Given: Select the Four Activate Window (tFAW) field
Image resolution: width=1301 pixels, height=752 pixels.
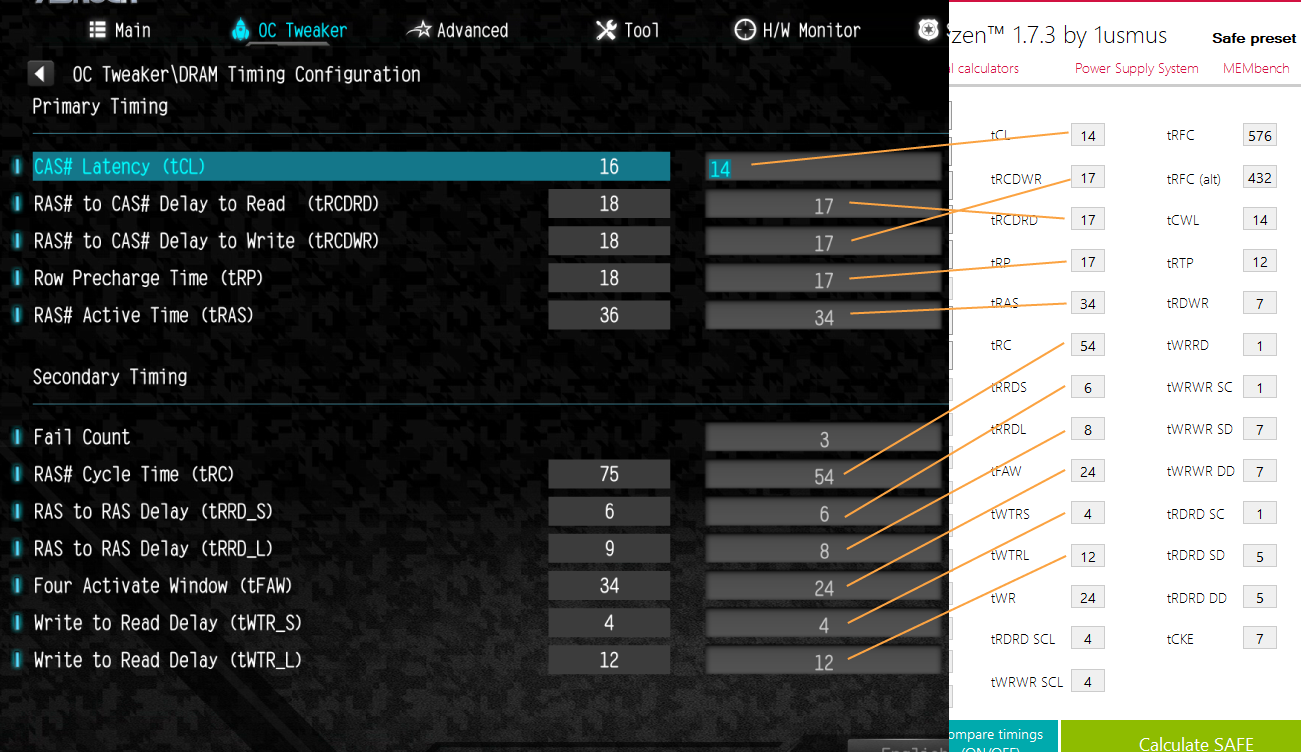Looking at the screenshot, I should [822, 587].
